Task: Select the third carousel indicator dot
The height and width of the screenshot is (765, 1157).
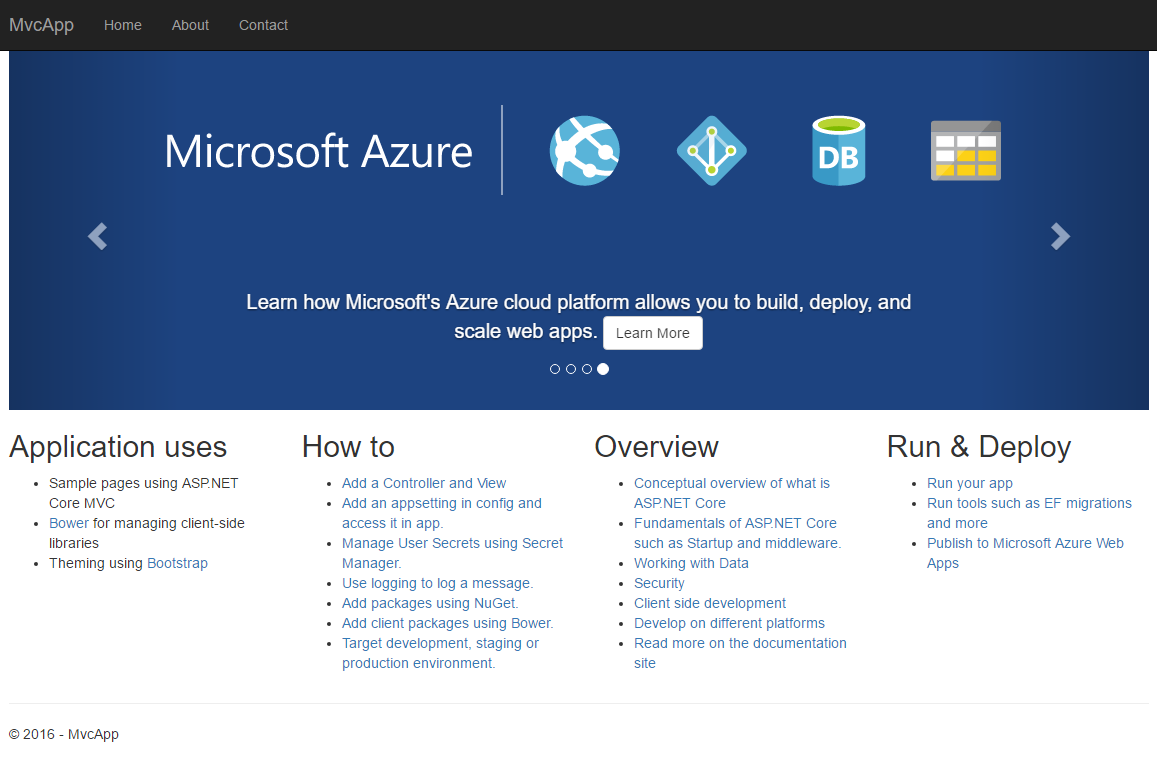Action: click(587, 369)
